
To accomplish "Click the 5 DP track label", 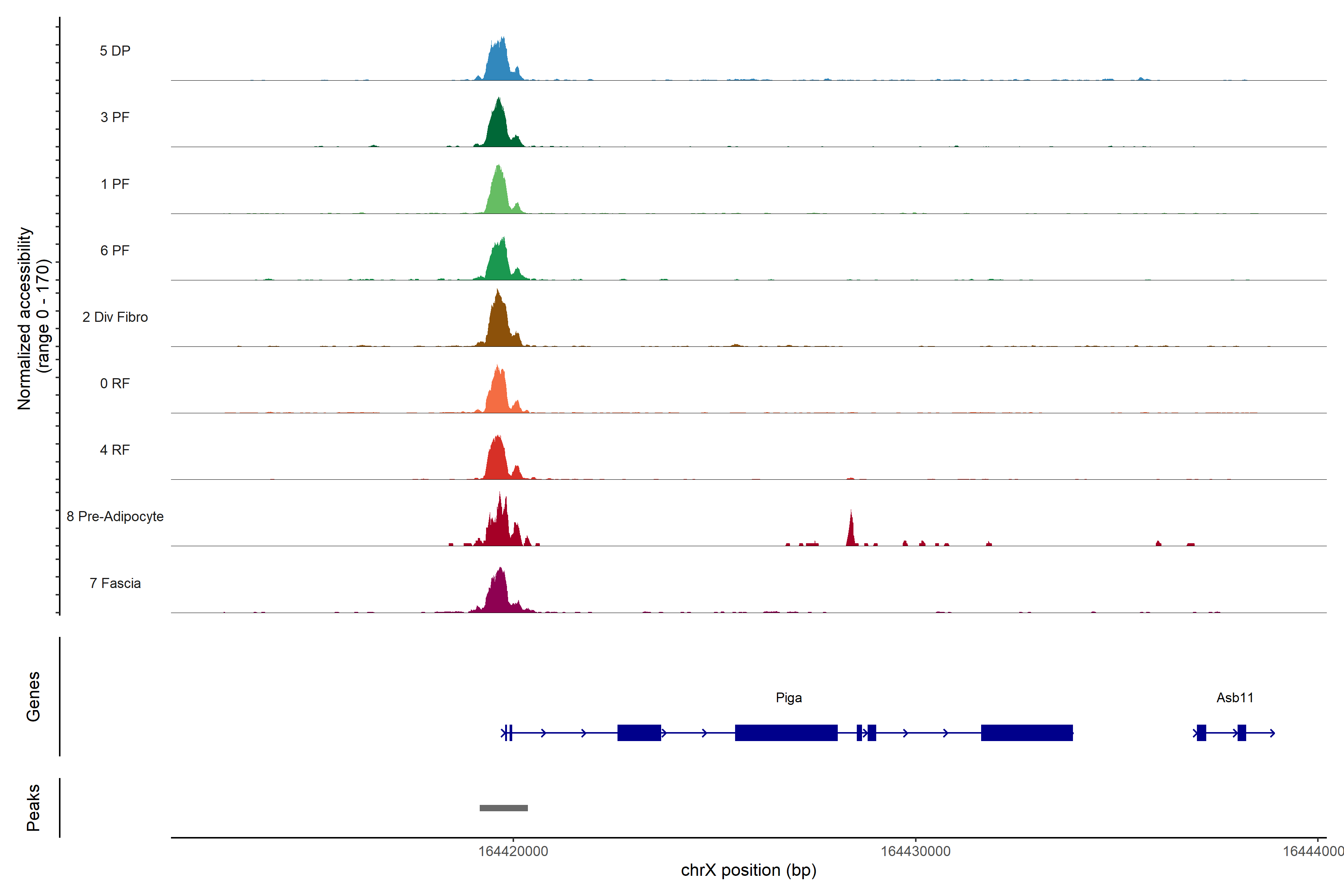I will coord(115,51).
